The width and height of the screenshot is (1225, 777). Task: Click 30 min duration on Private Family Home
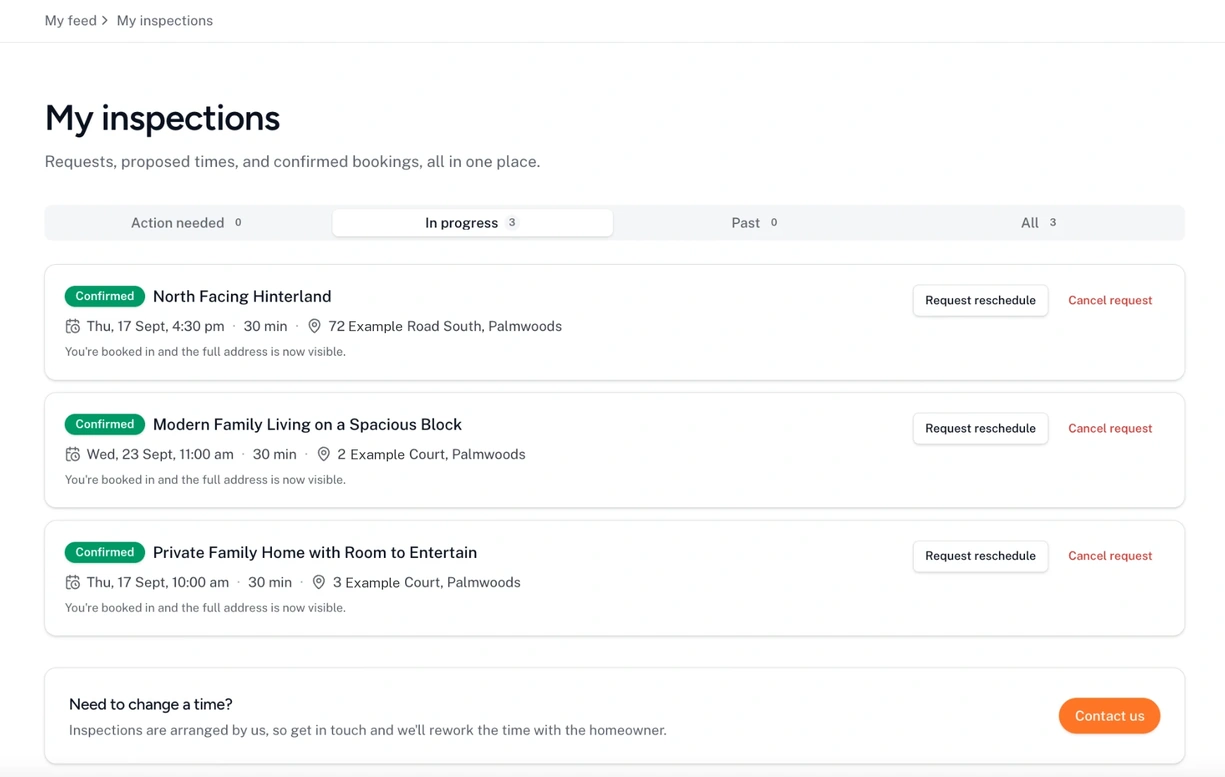[x=270, y=582]
